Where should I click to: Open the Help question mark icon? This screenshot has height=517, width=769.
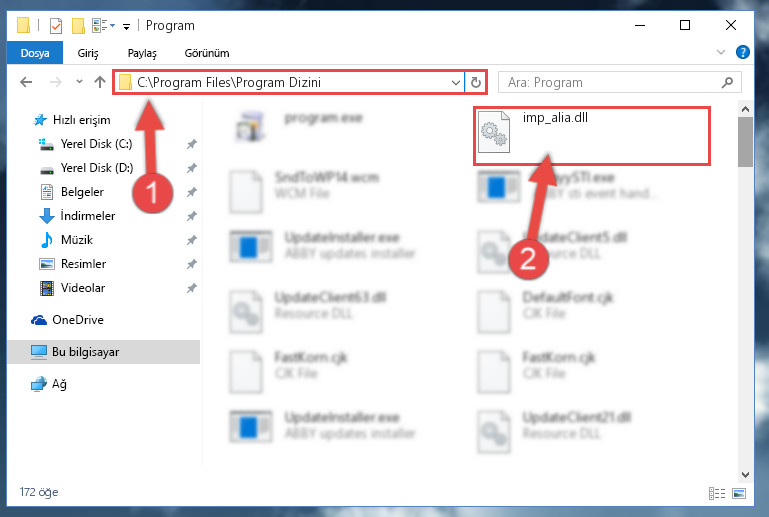point(743,52)
